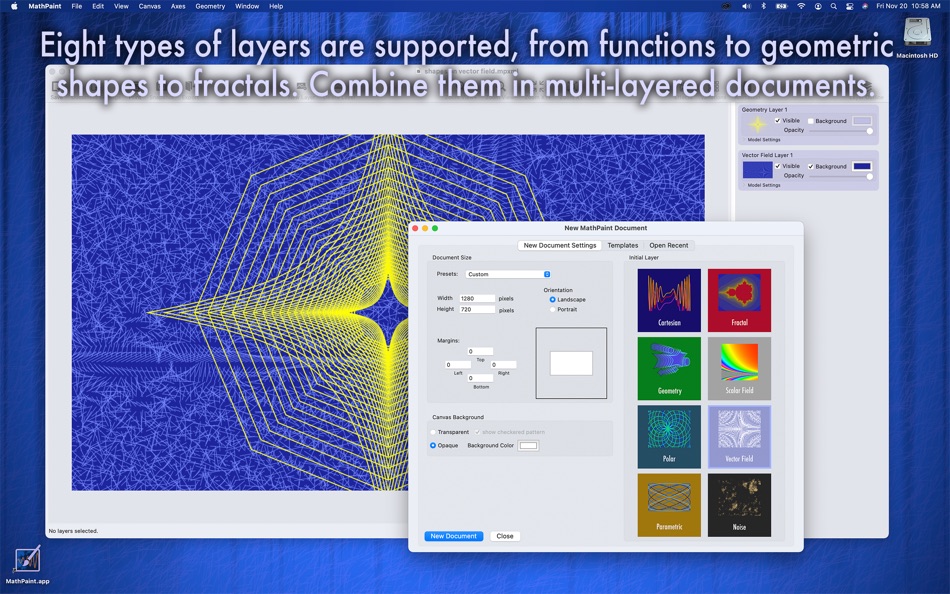Click the Siri icon in menu bar

pyautogui.click(x=865, y=6)
